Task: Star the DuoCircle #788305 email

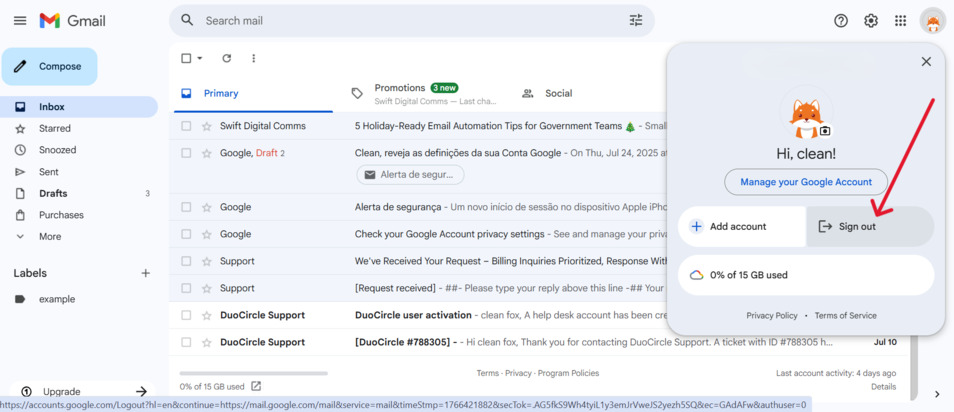Action: pyautogui.click(x=207, y=343)
